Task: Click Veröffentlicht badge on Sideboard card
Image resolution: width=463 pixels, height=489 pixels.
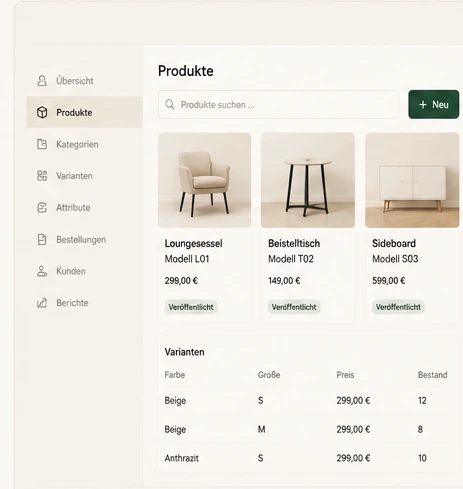Action: tap(398, 307)
